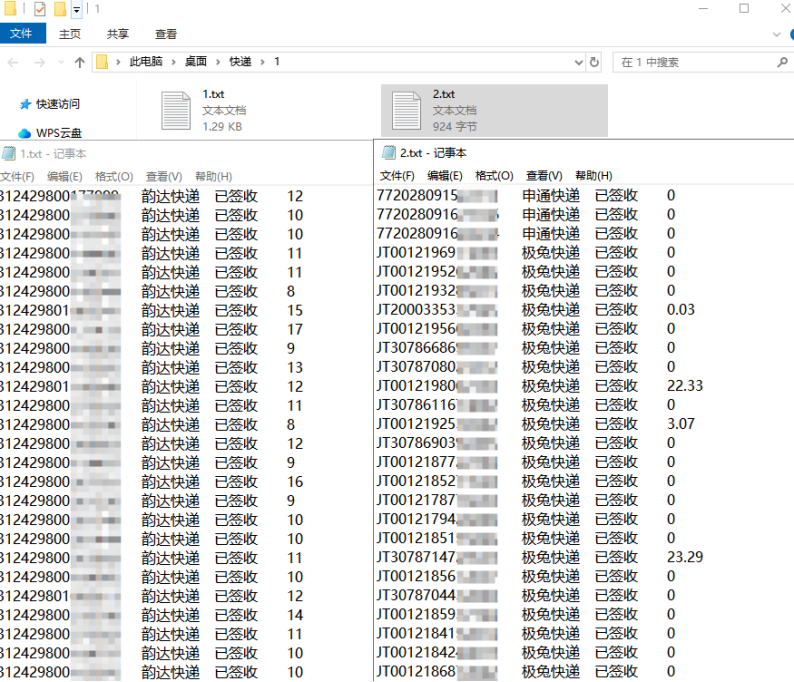Click value 3.07 in 2.txt Notepad

click(x=681, y=424)
